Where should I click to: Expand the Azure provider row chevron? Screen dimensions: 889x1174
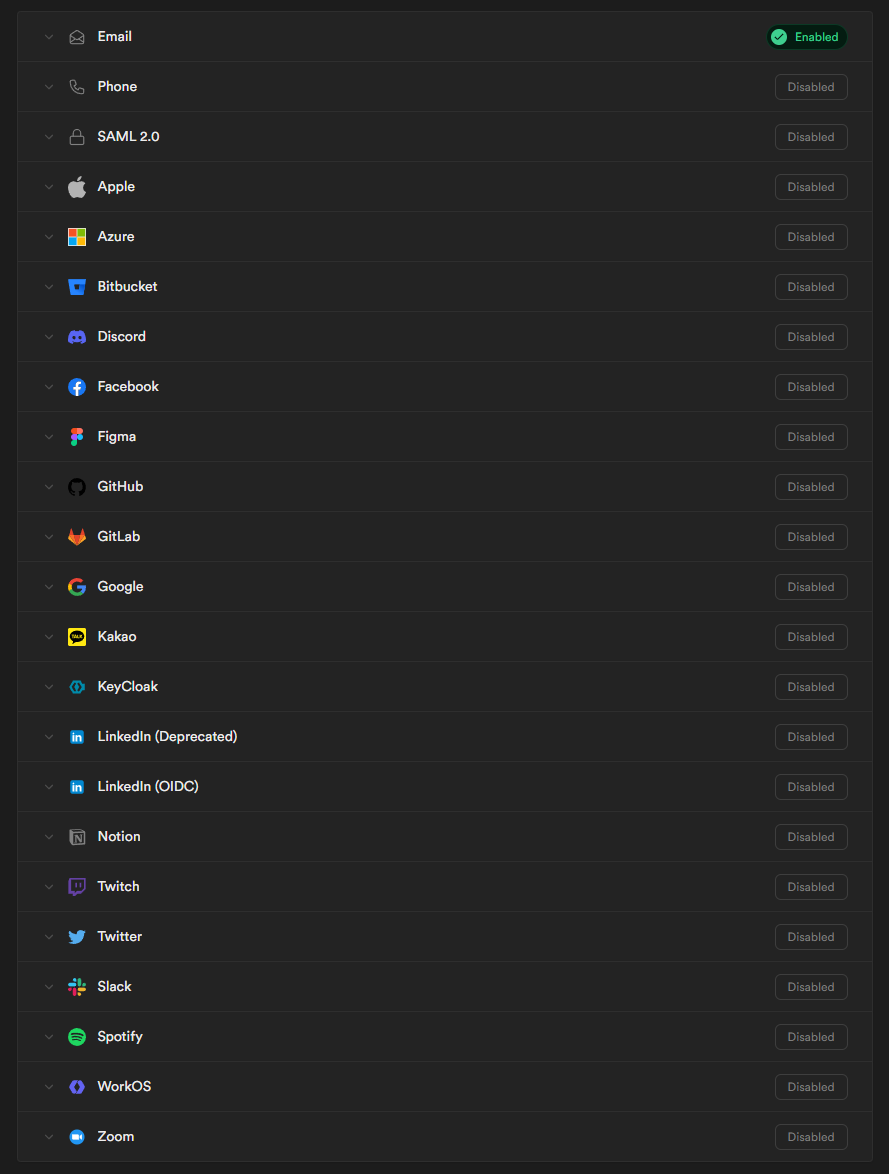point(48,237)
